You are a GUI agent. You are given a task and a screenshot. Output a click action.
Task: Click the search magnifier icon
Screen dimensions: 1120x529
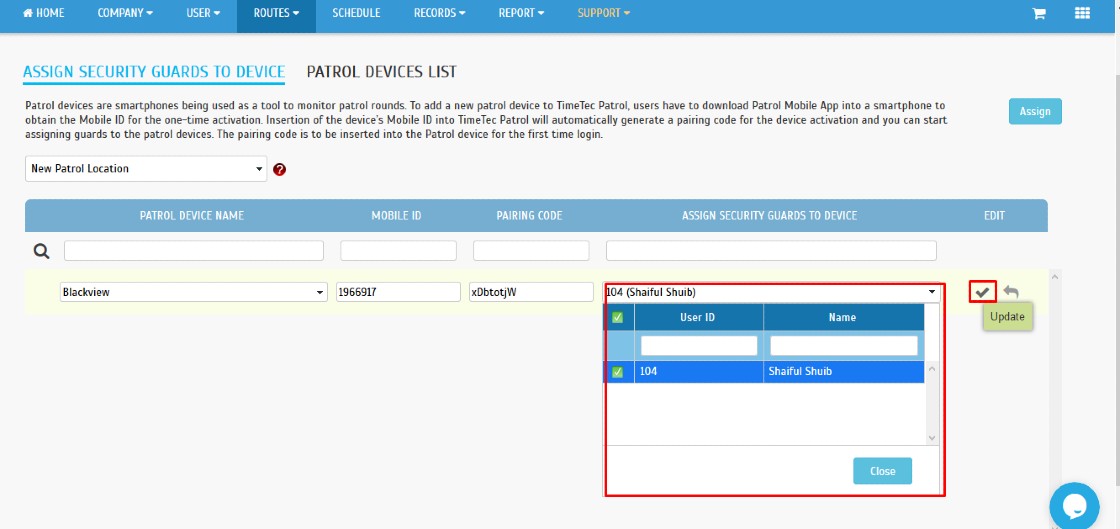(x=42, y=251)
